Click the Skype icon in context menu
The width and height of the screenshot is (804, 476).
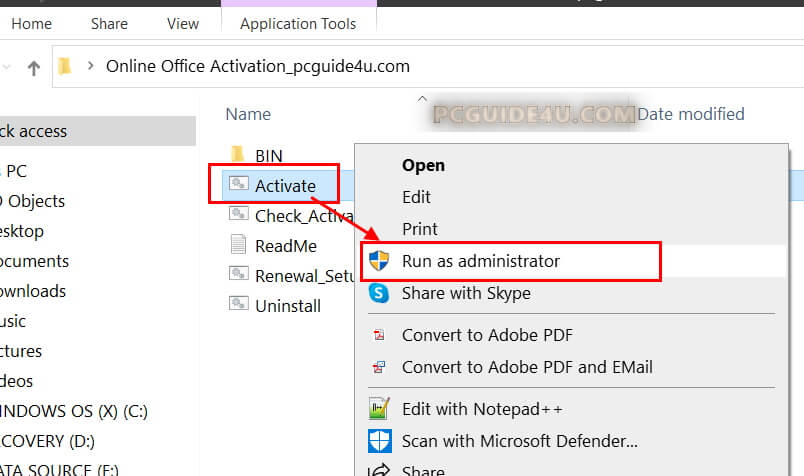(379, 293)
